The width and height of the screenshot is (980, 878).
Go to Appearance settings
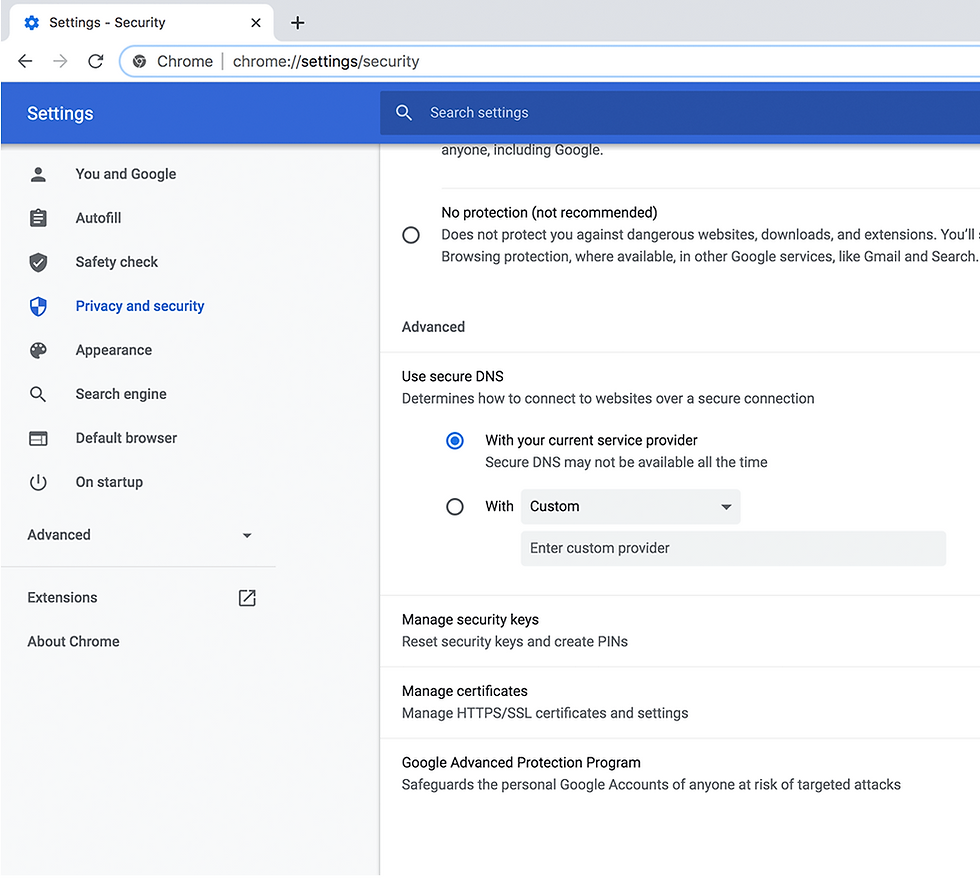click(113, 350)
